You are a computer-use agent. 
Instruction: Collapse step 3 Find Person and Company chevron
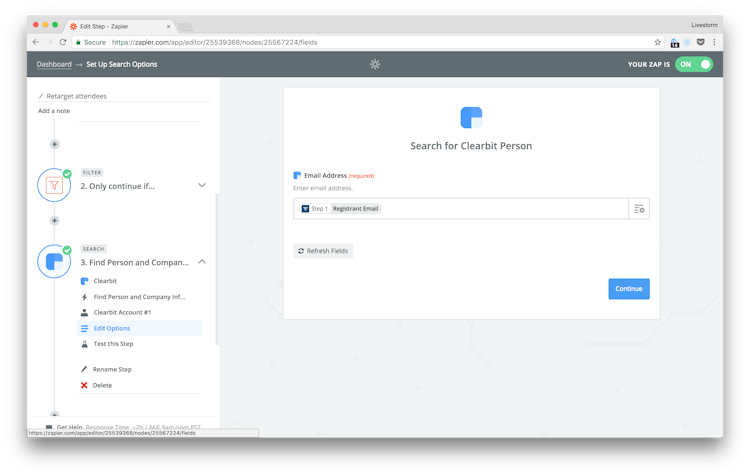pyautogui.click(x=202, y=262)
